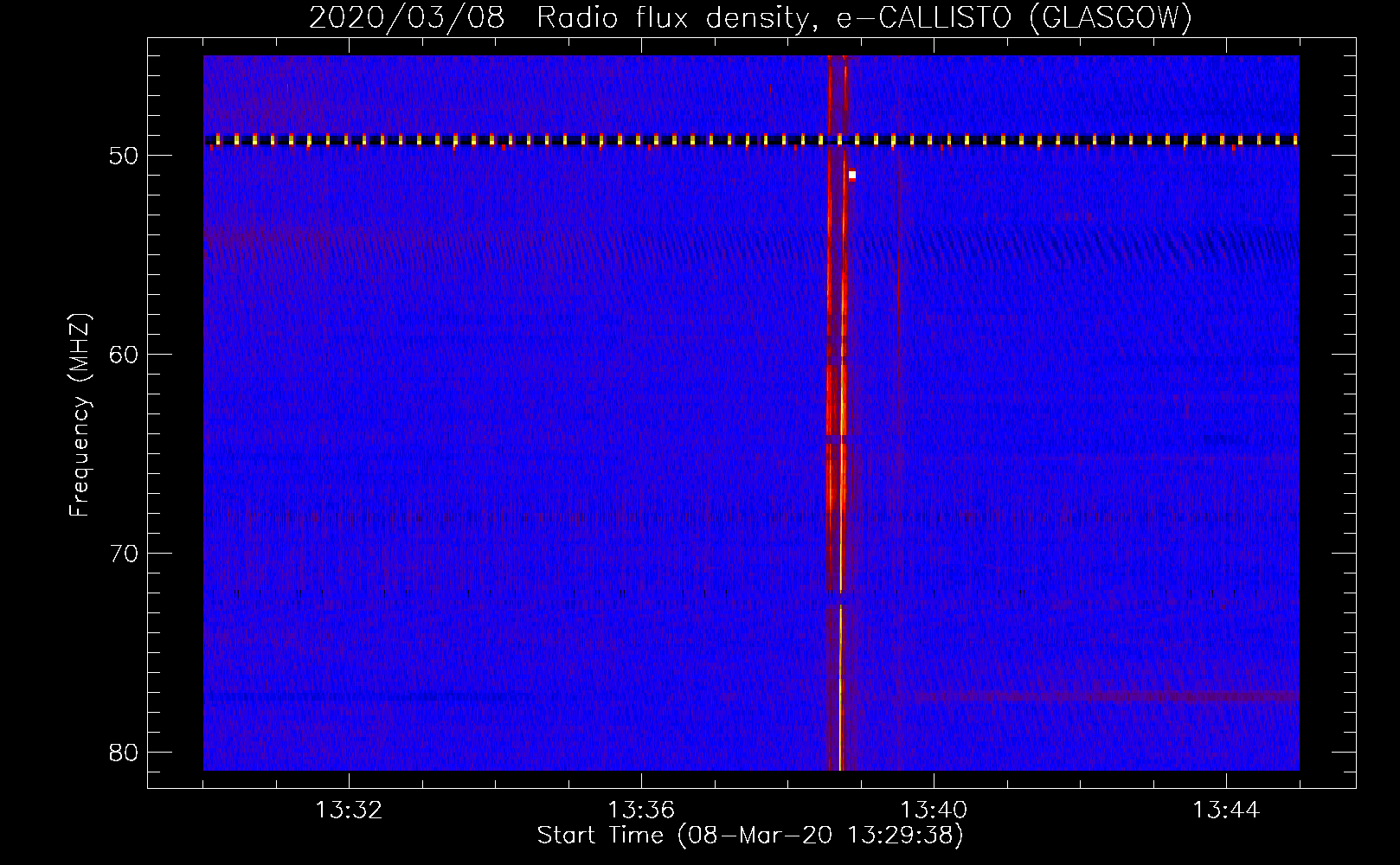Screen dimensions: 1400x865
Task: Click the "13:36" time tick label
Action: point(641,811)
